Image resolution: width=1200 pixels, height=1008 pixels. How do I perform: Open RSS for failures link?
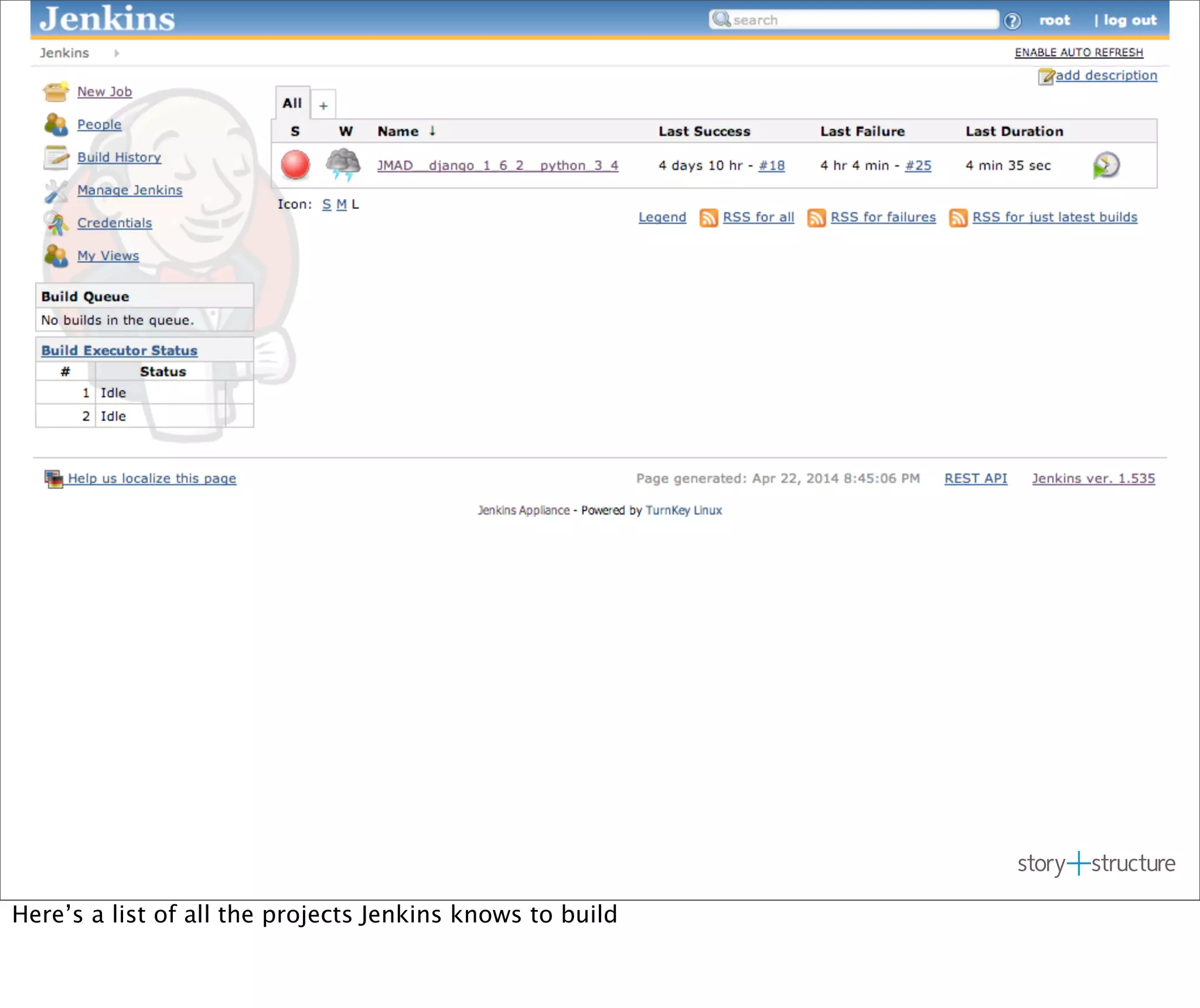pos(883,217)
